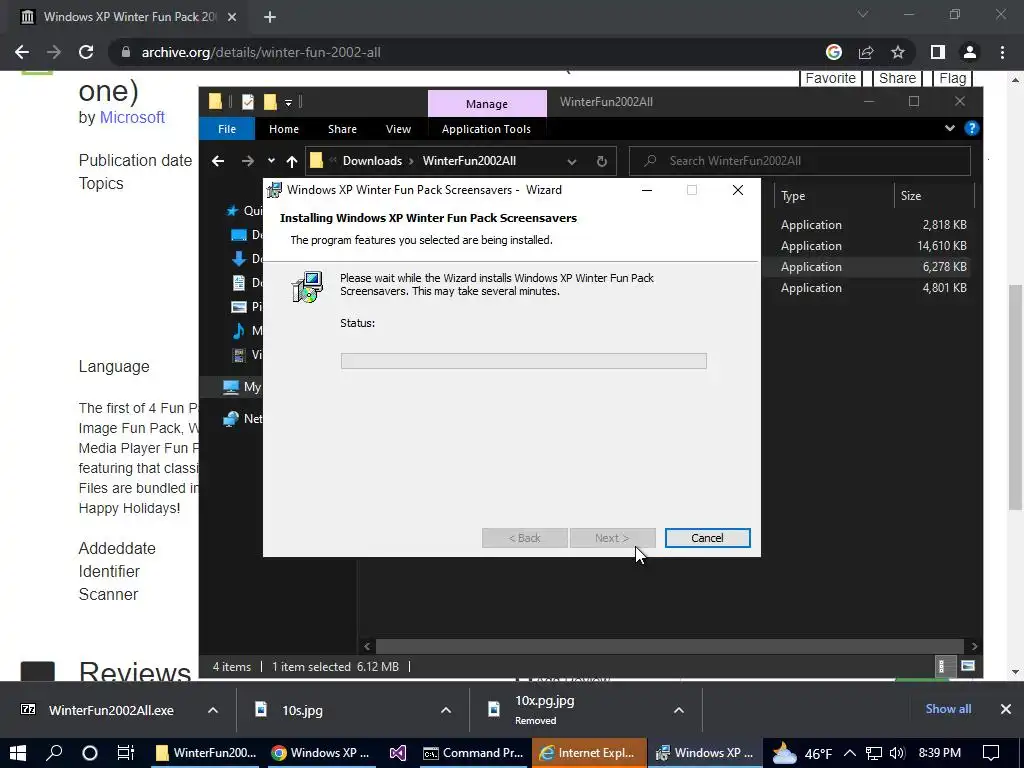Sort files by the Size column
Image resolution: width=1024 pixels, height=768 pixels.
click(x=934, y=196)
